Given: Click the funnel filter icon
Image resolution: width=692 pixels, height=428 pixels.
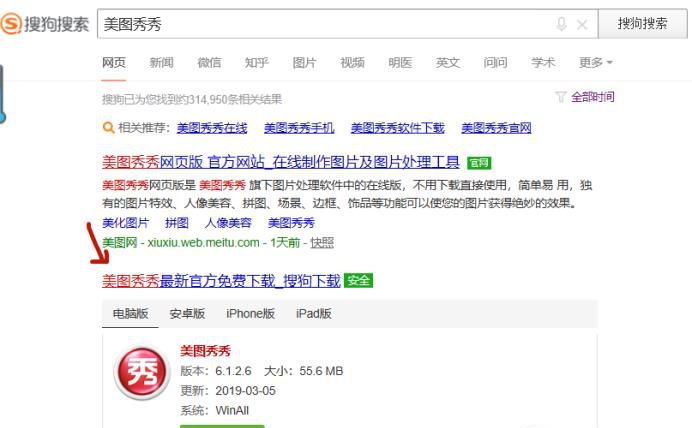Looking at the screenshot, I should [560, 97].
